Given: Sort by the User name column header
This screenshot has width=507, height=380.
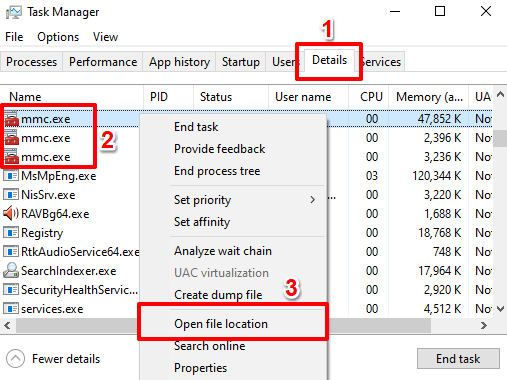Looking at the screenshot, I should pos(309,97).
